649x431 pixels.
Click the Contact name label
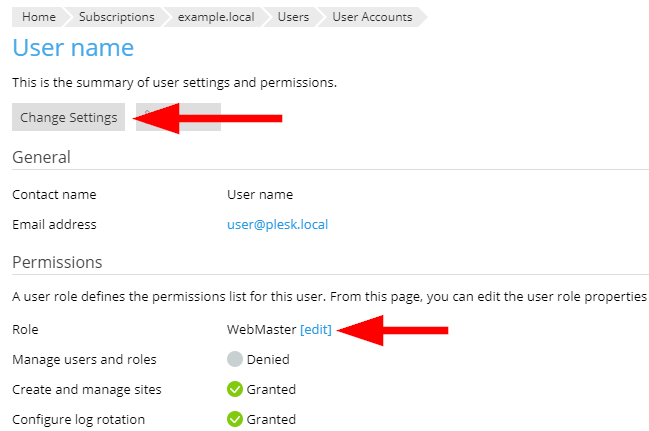pyautogui.click(x=54, y=195)
